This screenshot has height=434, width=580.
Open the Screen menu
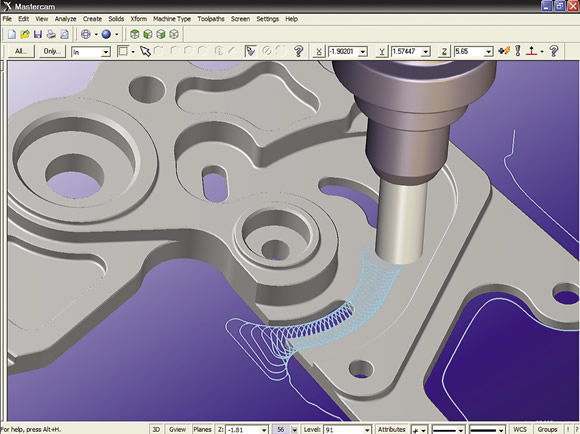240,19
